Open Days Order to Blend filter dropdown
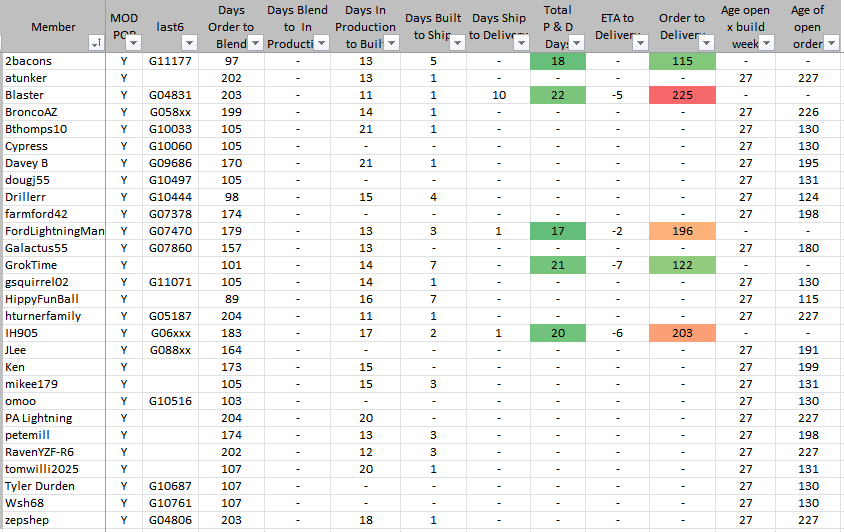844x532 pixels. pyautogui.click(x=255, y=43)
